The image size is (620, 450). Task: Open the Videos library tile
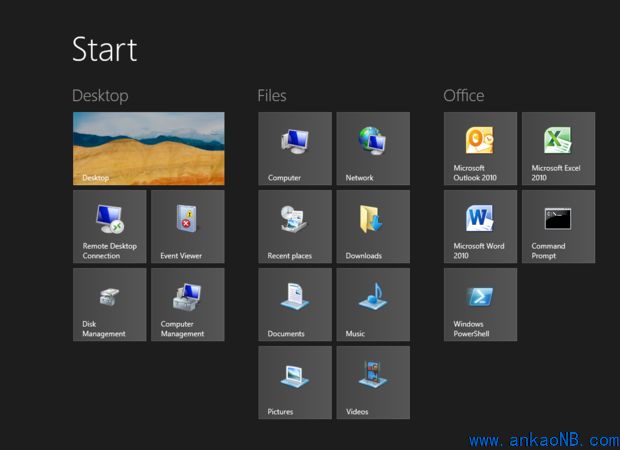(373, 382)
